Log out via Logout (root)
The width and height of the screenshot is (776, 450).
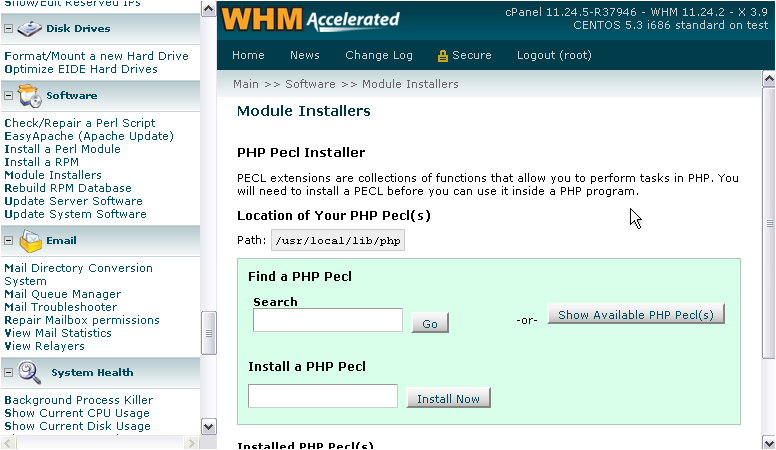pyautogui.click(x=554, y=56)
